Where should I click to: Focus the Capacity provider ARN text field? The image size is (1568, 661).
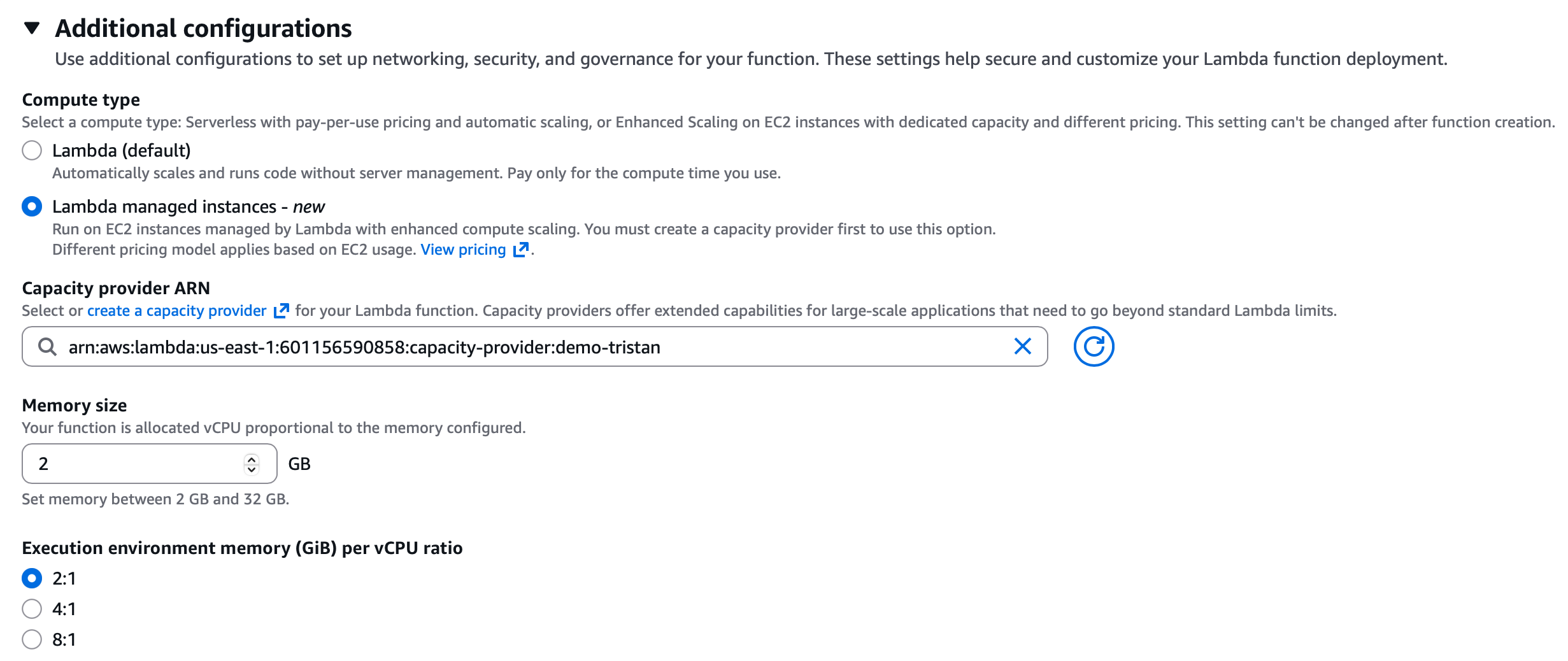pyautogui.click(x=510, y=347)
